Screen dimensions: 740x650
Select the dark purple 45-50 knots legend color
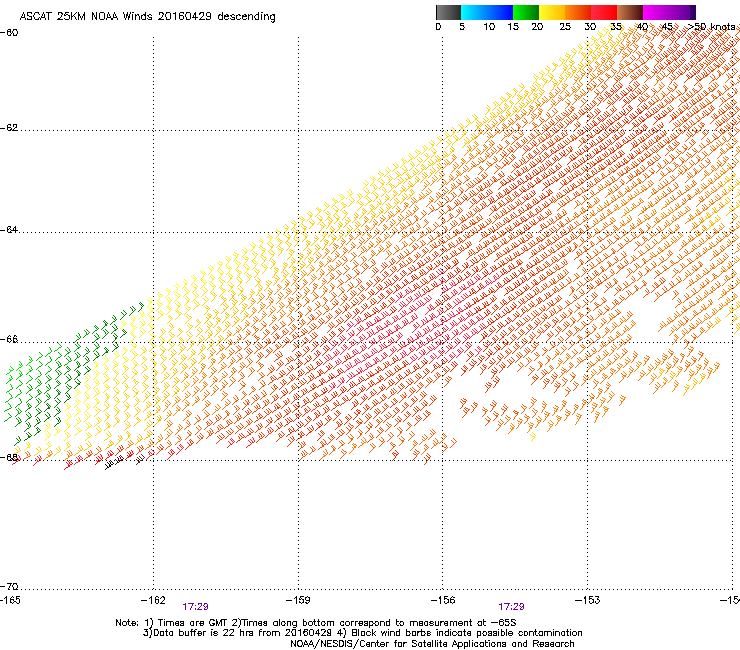682,12
